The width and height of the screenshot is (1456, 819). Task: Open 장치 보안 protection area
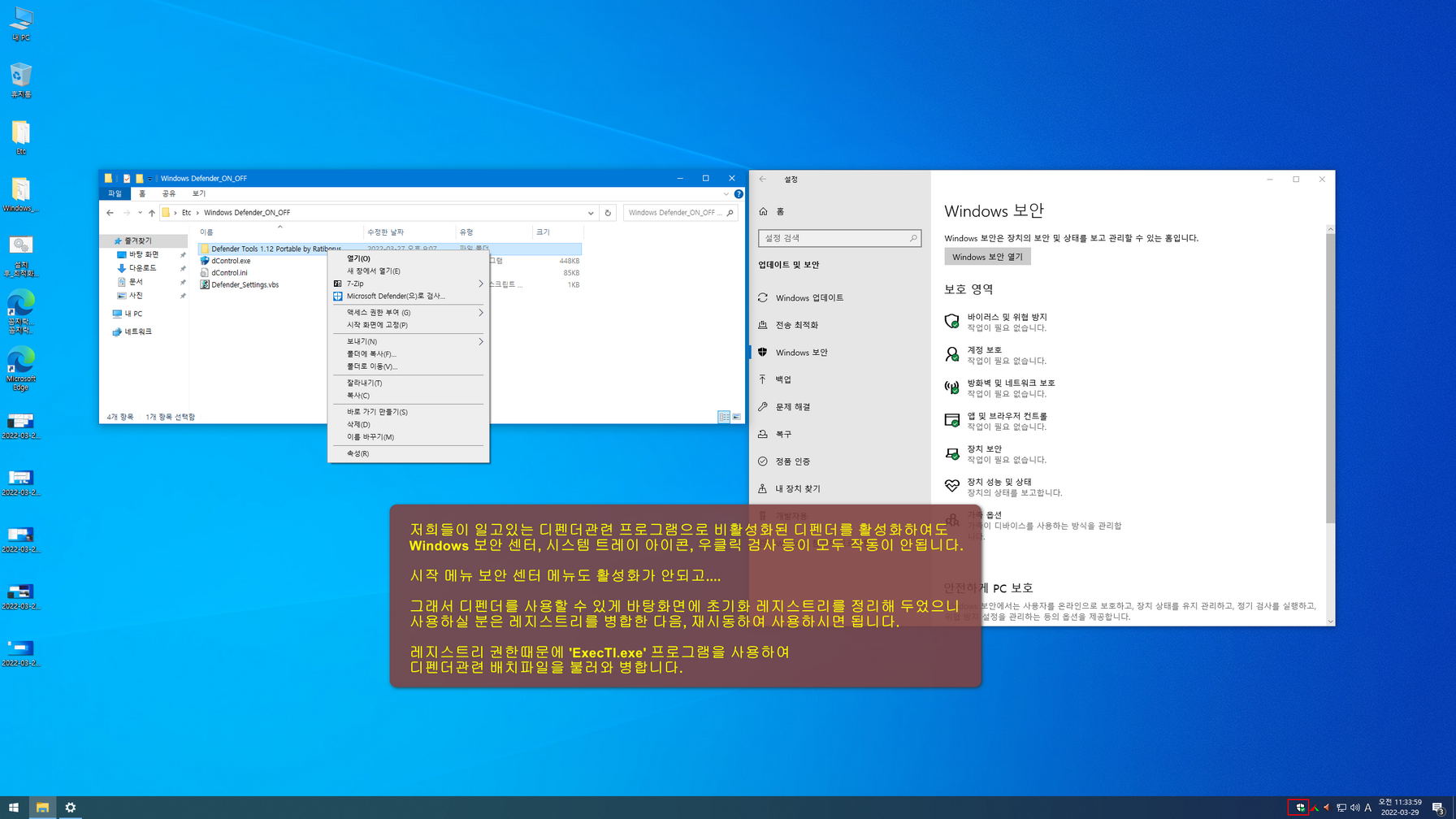pyautogui.click(x=996, y=454)
